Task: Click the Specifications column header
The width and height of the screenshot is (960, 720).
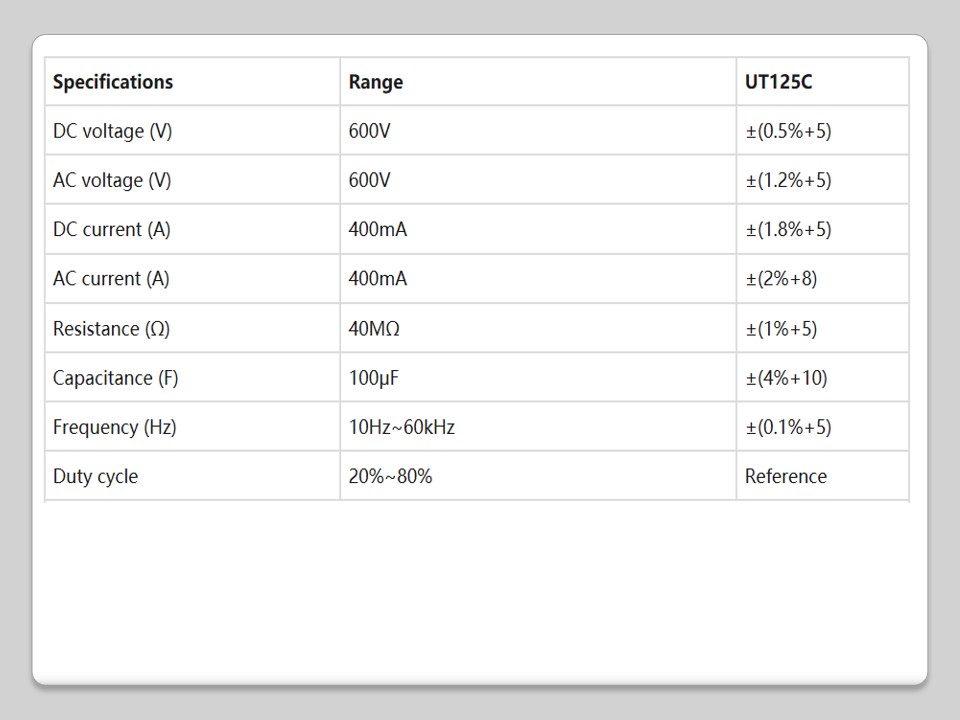Action: (113, 82)
